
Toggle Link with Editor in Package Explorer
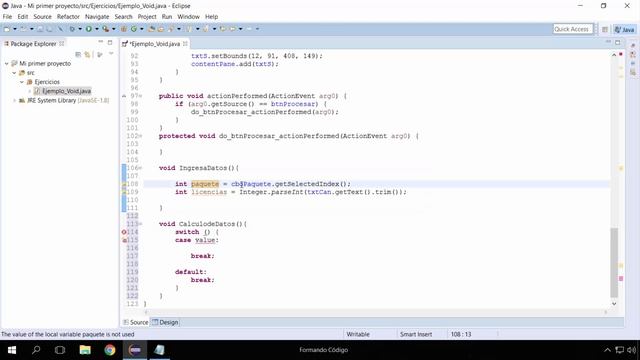point(87,54)
